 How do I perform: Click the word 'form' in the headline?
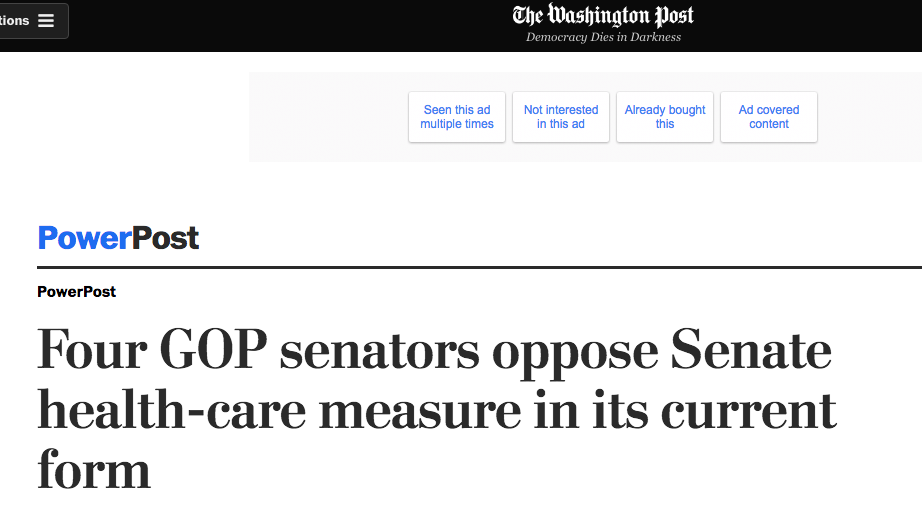tap(94, 468)
